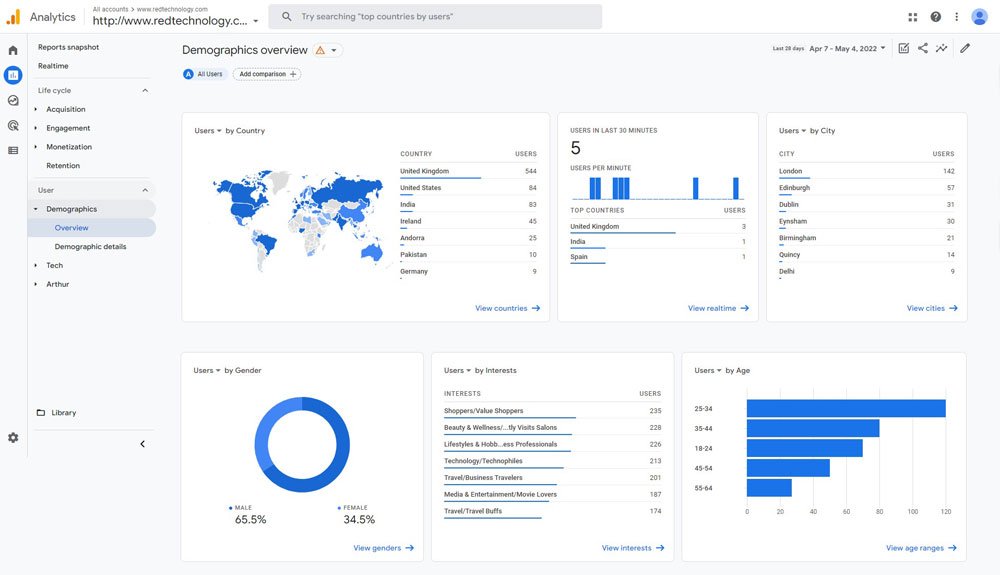The width and height of the screenshot is (1000, 575).
Task: Click the Google Analytics logo
Action: point(13,17)
